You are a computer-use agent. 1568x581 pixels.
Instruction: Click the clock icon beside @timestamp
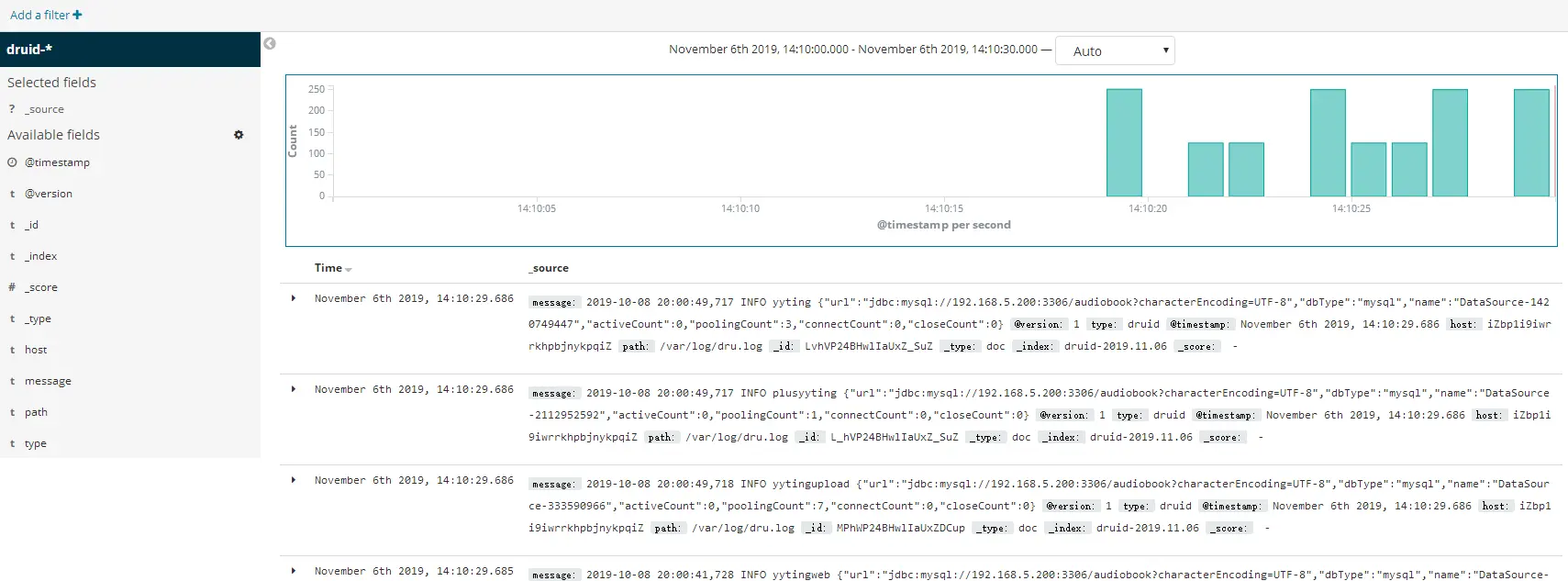(12, 162)
